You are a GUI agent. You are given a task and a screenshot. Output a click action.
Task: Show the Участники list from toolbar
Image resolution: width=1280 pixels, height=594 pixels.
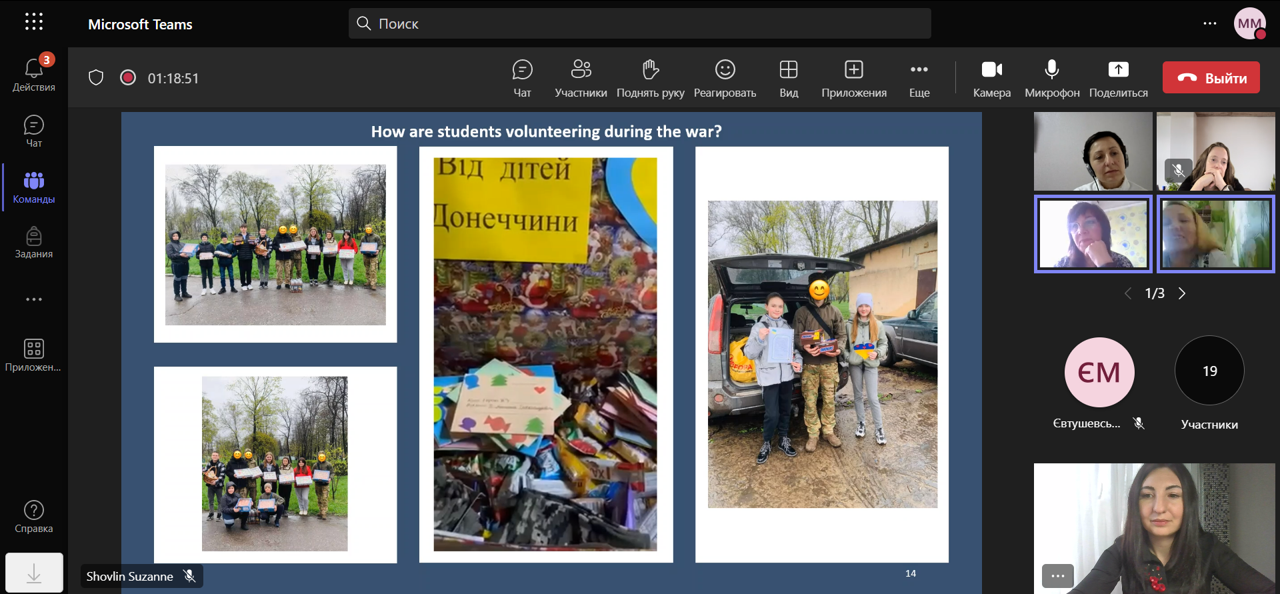pos(581,78)
